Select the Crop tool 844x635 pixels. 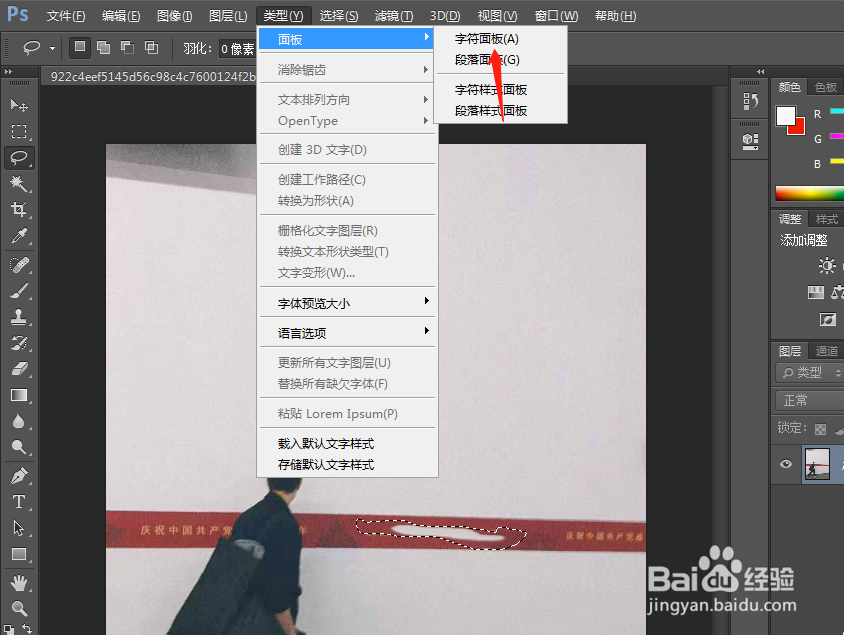20,211
